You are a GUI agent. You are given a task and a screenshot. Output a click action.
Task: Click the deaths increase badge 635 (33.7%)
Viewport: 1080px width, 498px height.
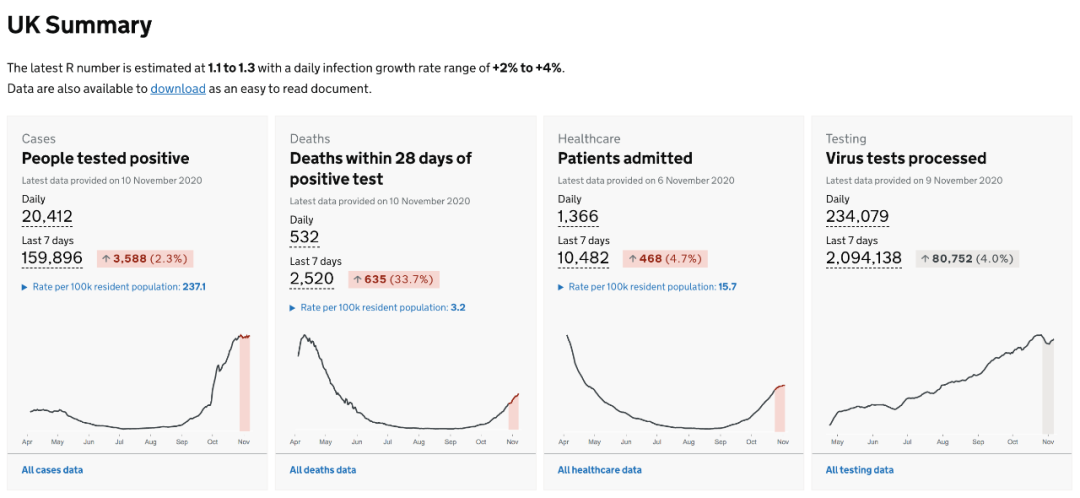393,280
